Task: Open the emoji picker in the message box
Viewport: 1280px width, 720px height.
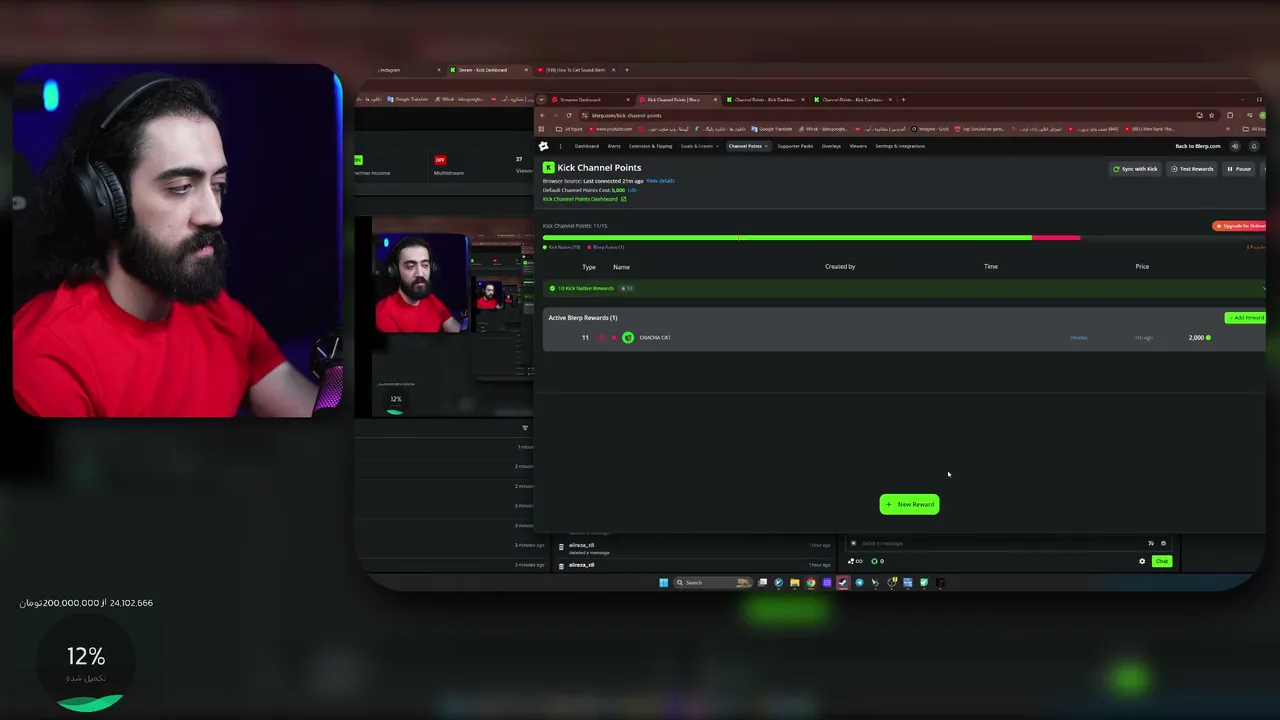Action: tap(1163, 543)
